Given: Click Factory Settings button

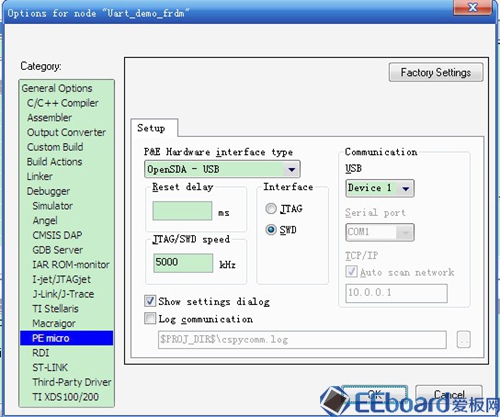Looking at the screenshot, I should click(436, 72).
